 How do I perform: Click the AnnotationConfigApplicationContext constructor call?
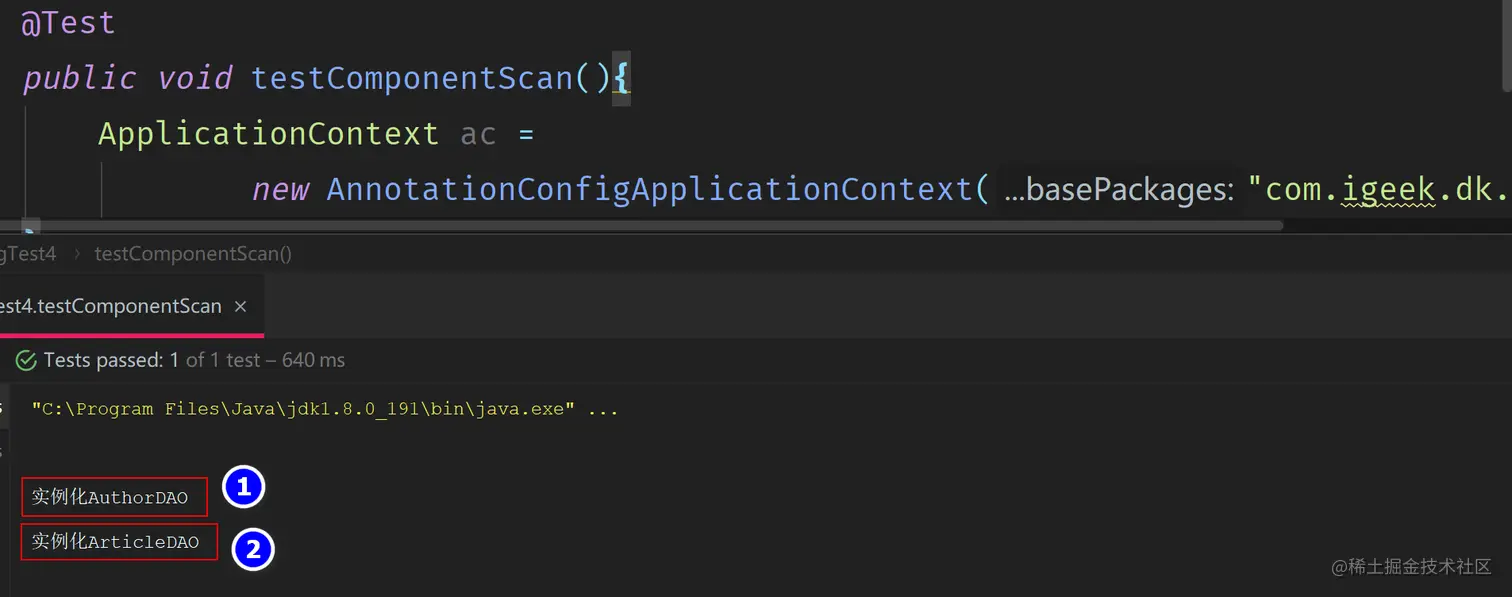[x=648, y=189]
